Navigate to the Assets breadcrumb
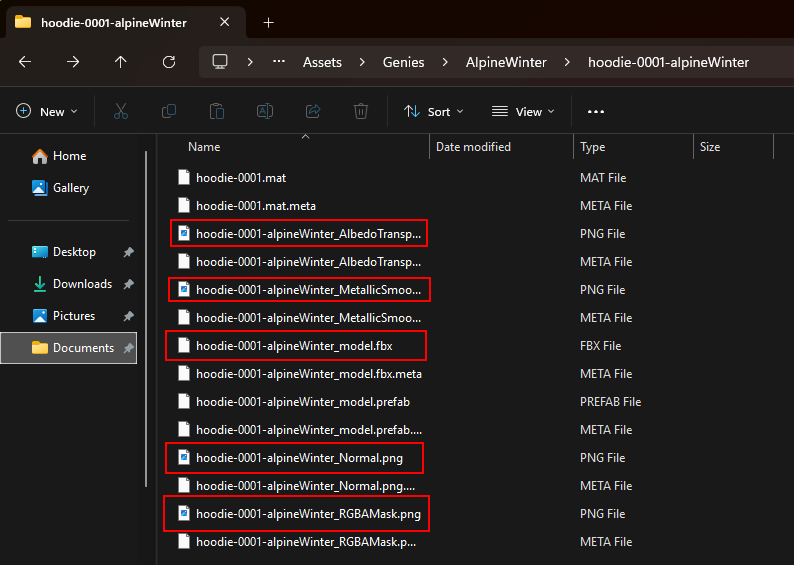This screenshot has width=794, height=565. point(322,62)
